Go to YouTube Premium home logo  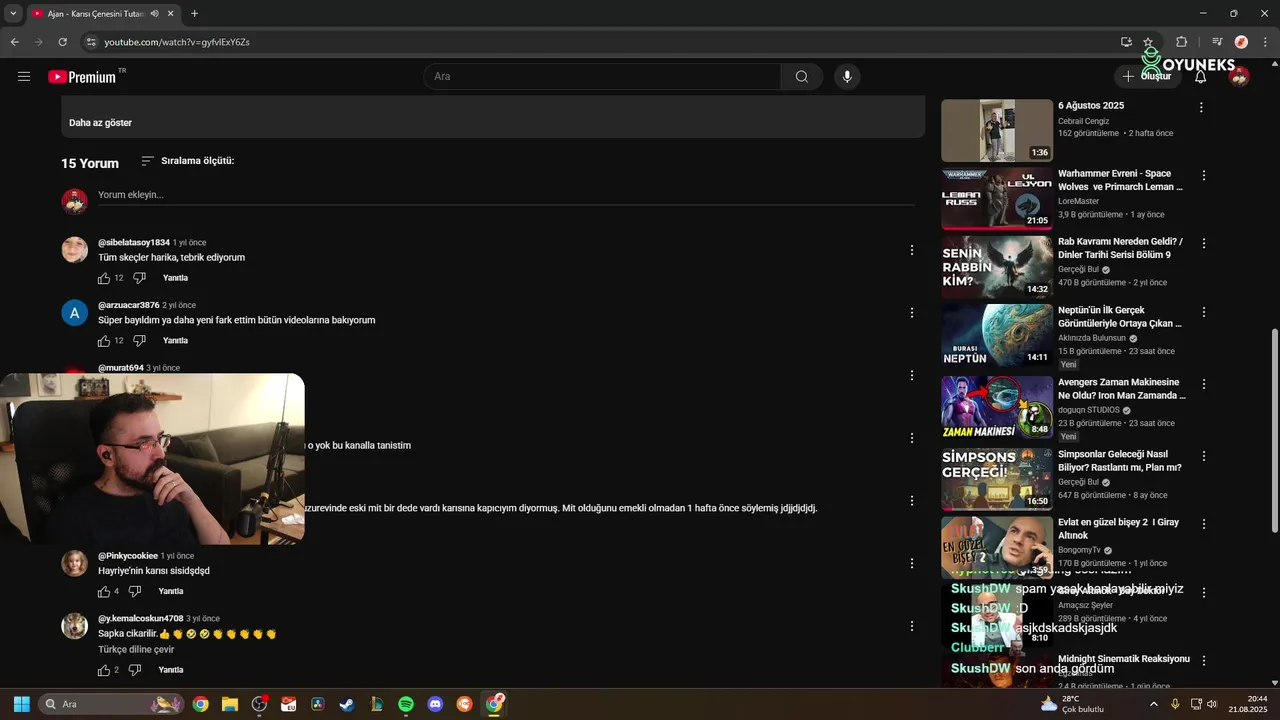click(82, 76)
